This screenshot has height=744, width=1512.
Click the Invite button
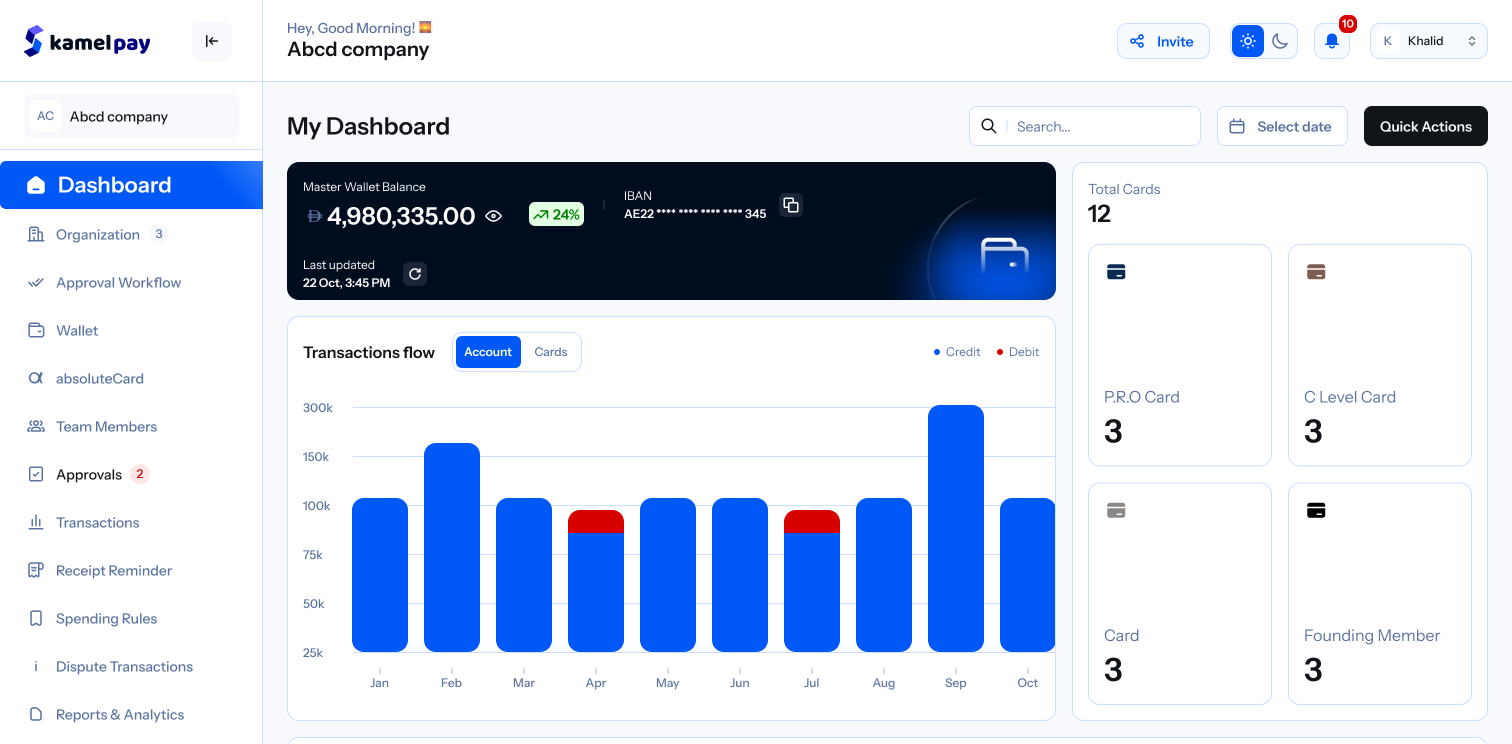[1163, 41]
